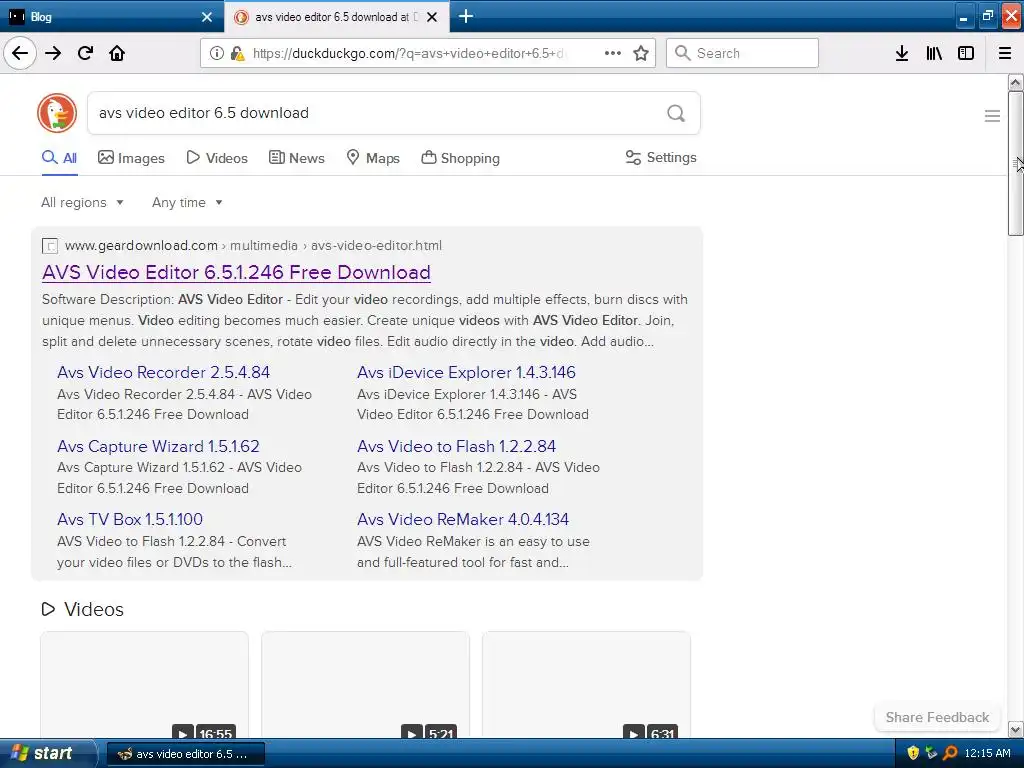
Task: Focus the Firefox Search box
Action: [742, 53]
